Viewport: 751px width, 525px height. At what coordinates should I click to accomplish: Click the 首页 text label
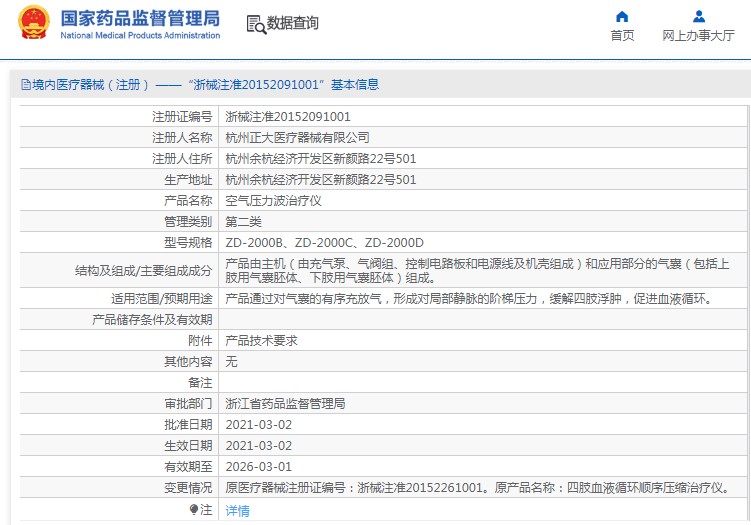tap(622, 35)
